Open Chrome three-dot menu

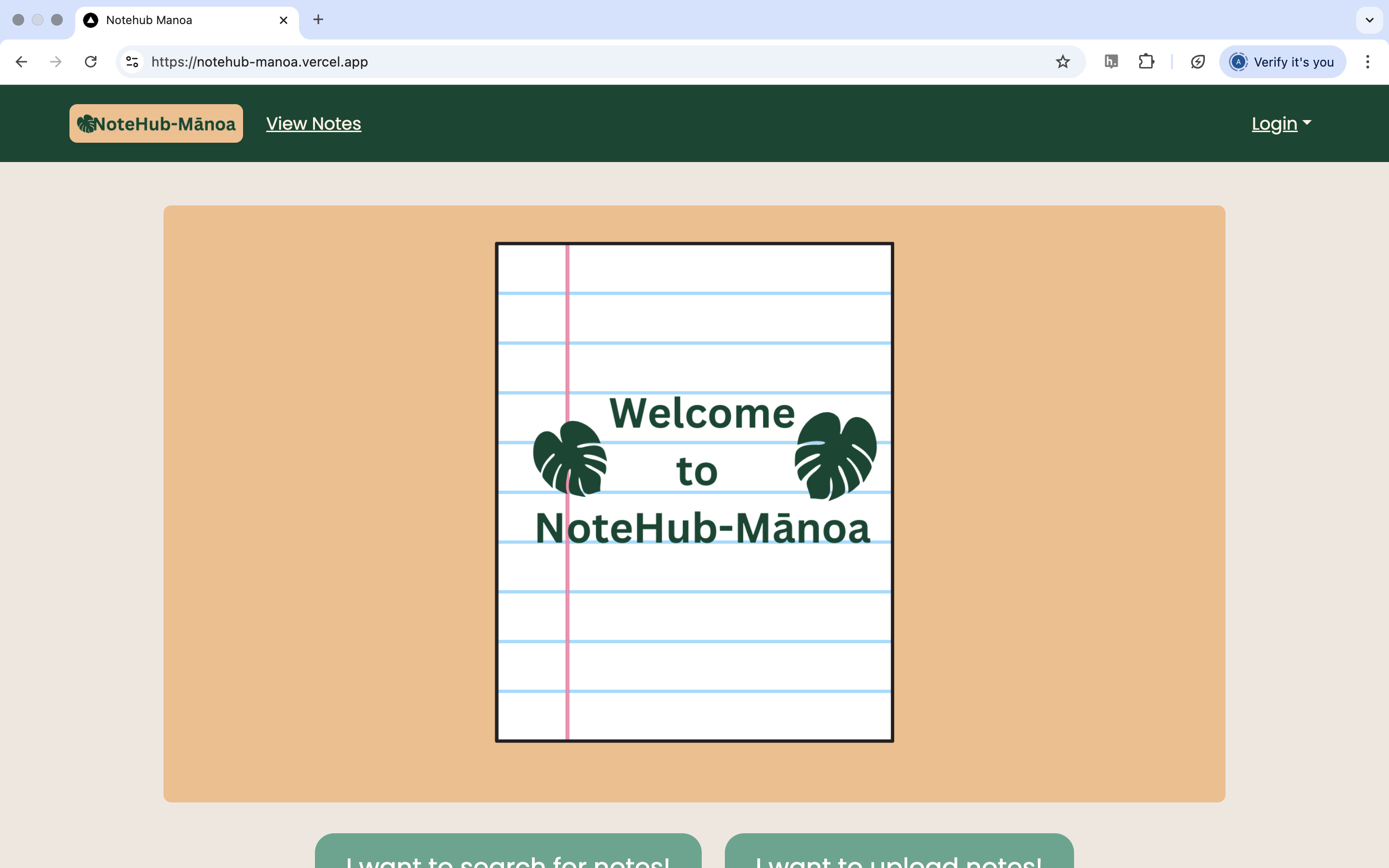click(x=1368, y=61)
